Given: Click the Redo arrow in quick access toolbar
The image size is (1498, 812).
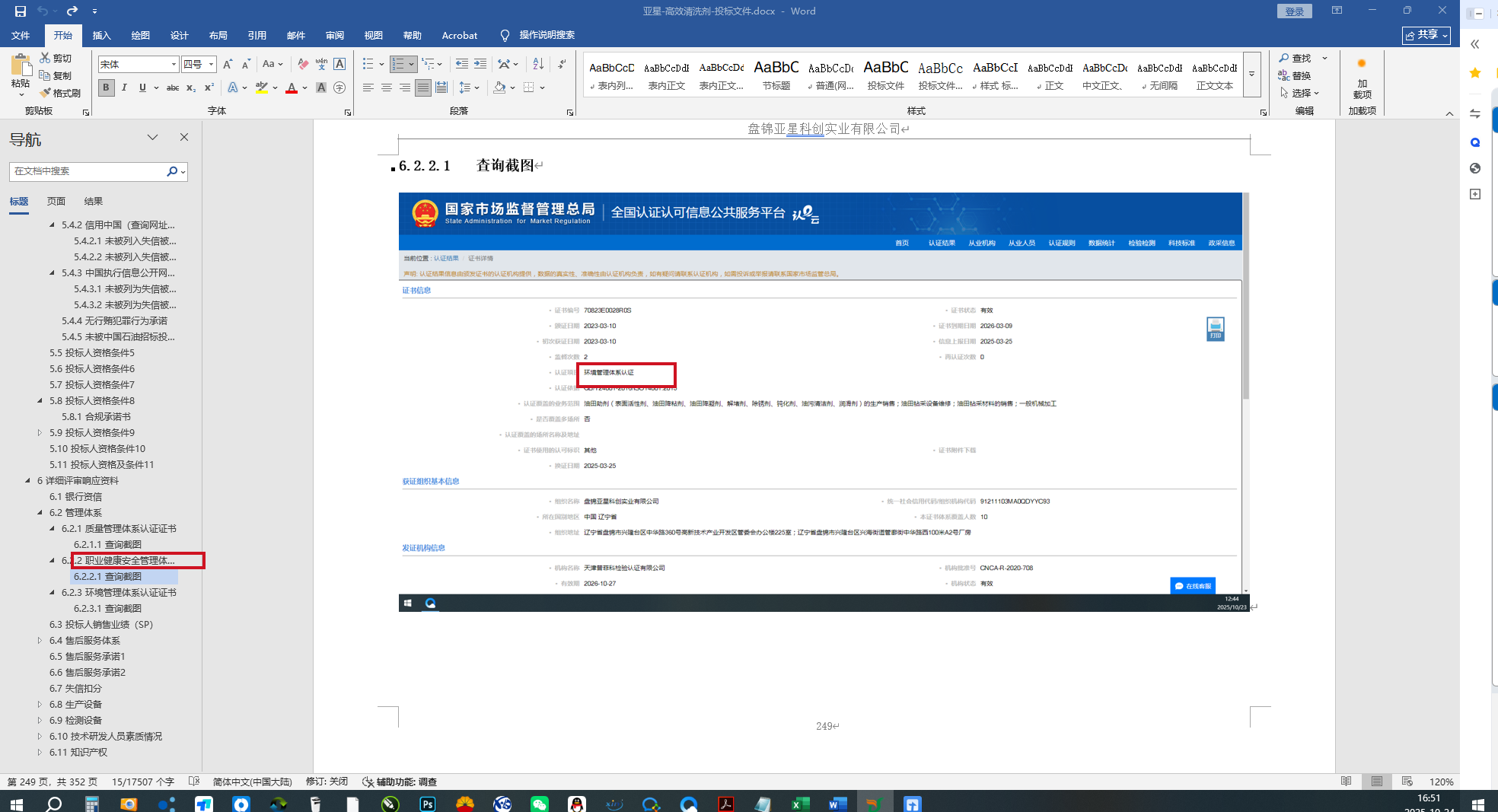Looking at the screenshot, I should click(72, 11).
